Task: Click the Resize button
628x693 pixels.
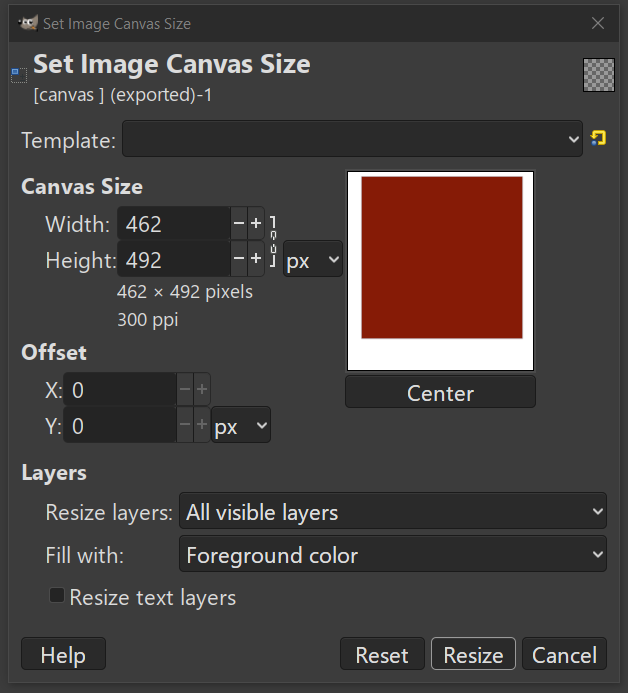Action: [473, 654]
